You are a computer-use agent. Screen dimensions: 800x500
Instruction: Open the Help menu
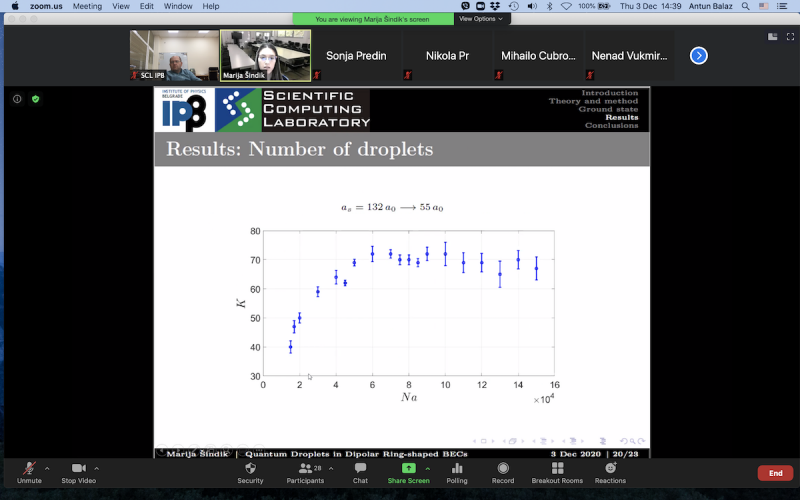coord(211,6)
